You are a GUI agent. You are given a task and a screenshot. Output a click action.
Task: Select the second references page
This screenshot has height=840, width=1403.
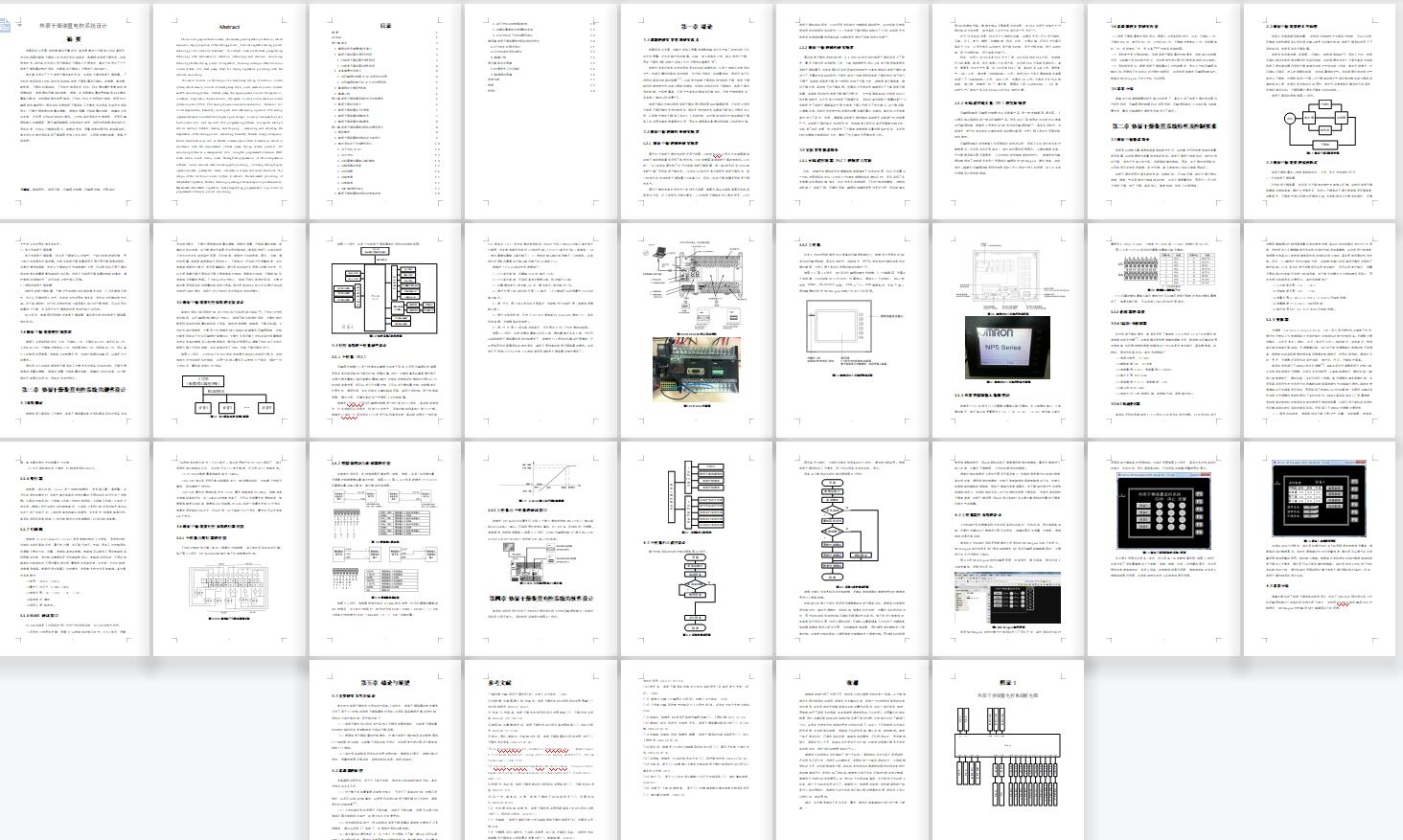[697, 750]
